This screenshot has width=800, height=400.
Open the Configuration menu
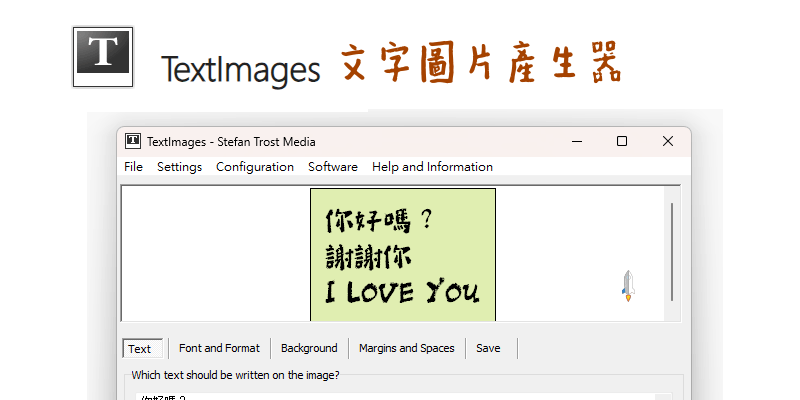click(x=255, y=167)
